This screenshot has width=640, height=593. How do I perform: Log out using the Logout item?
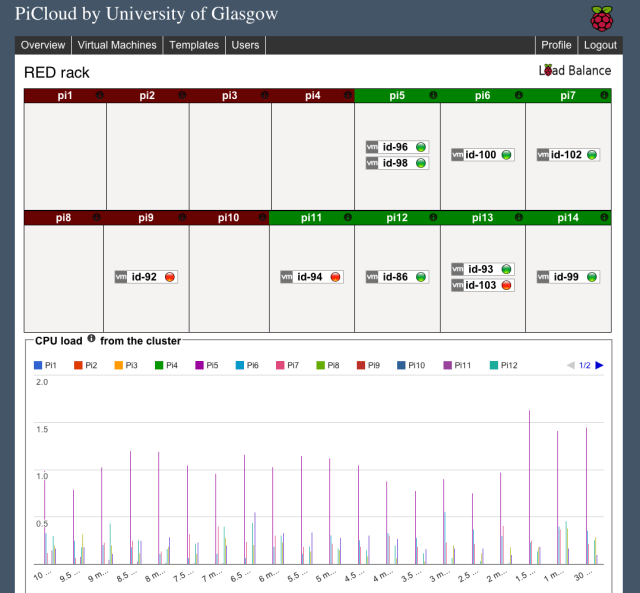(600, 45)
